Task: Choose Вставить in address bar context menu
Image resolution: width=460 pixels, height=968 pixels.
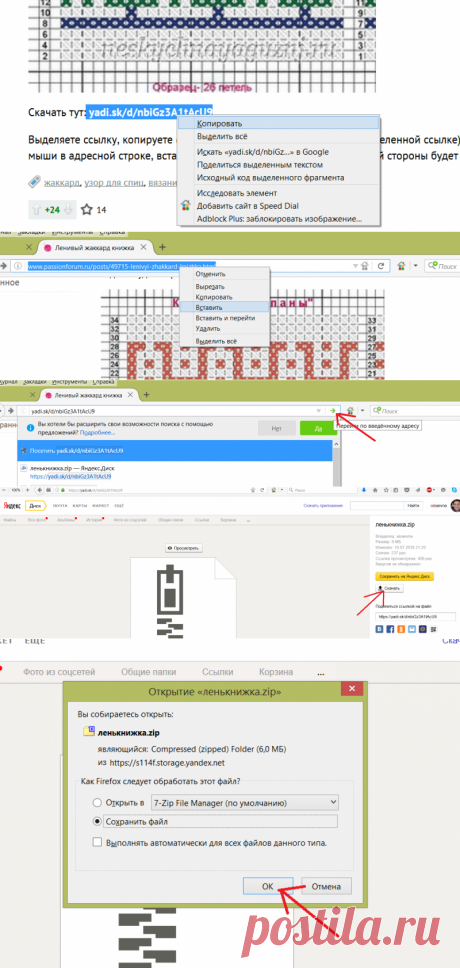Action: pyautogui.click(x=209, y=307)
